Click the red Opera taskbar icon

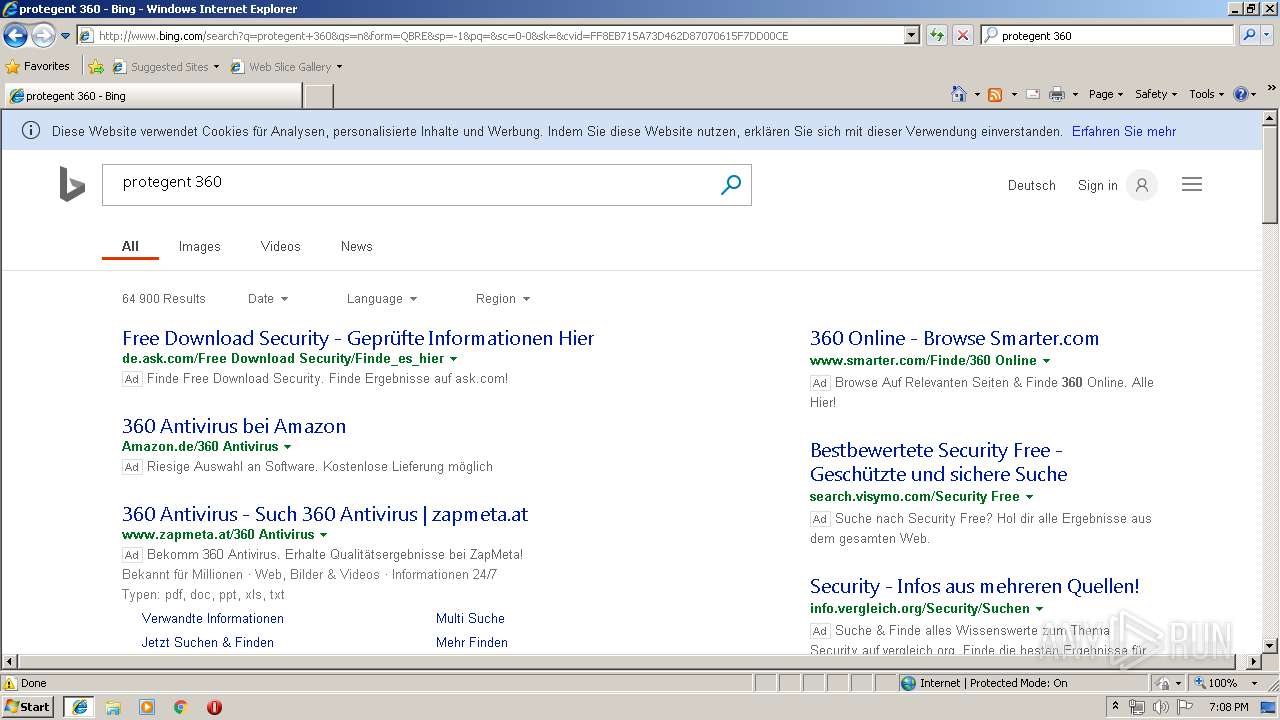click(214, 707)
